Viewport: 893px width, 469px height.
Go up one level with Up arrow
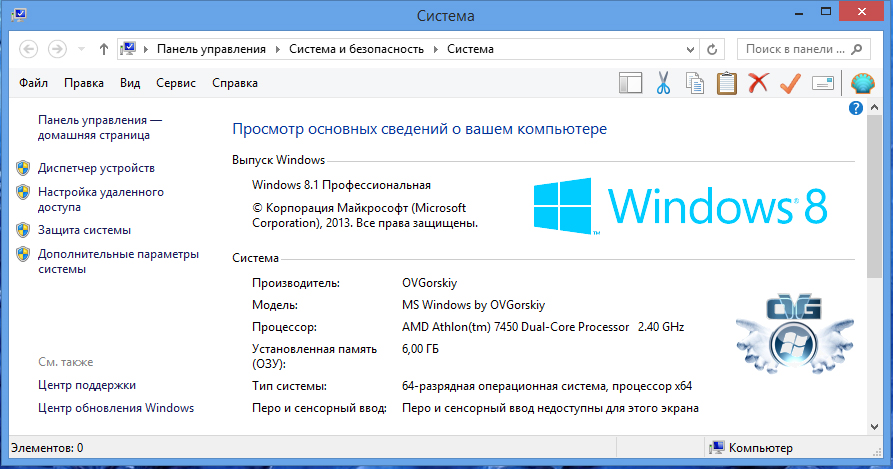pos(104,50)
